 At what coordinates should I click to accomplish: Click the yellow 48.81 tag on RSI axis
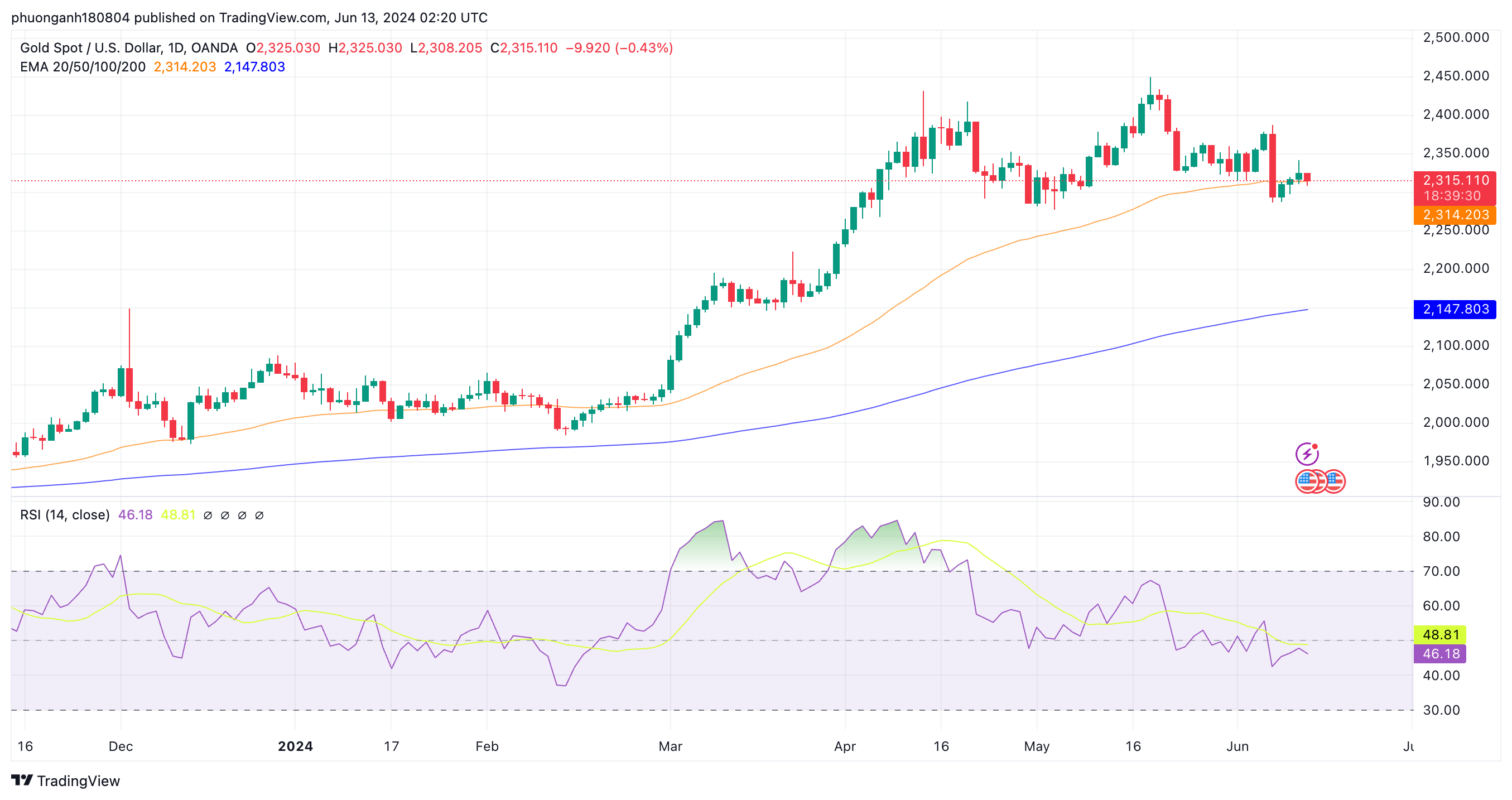click(1441, 634)
